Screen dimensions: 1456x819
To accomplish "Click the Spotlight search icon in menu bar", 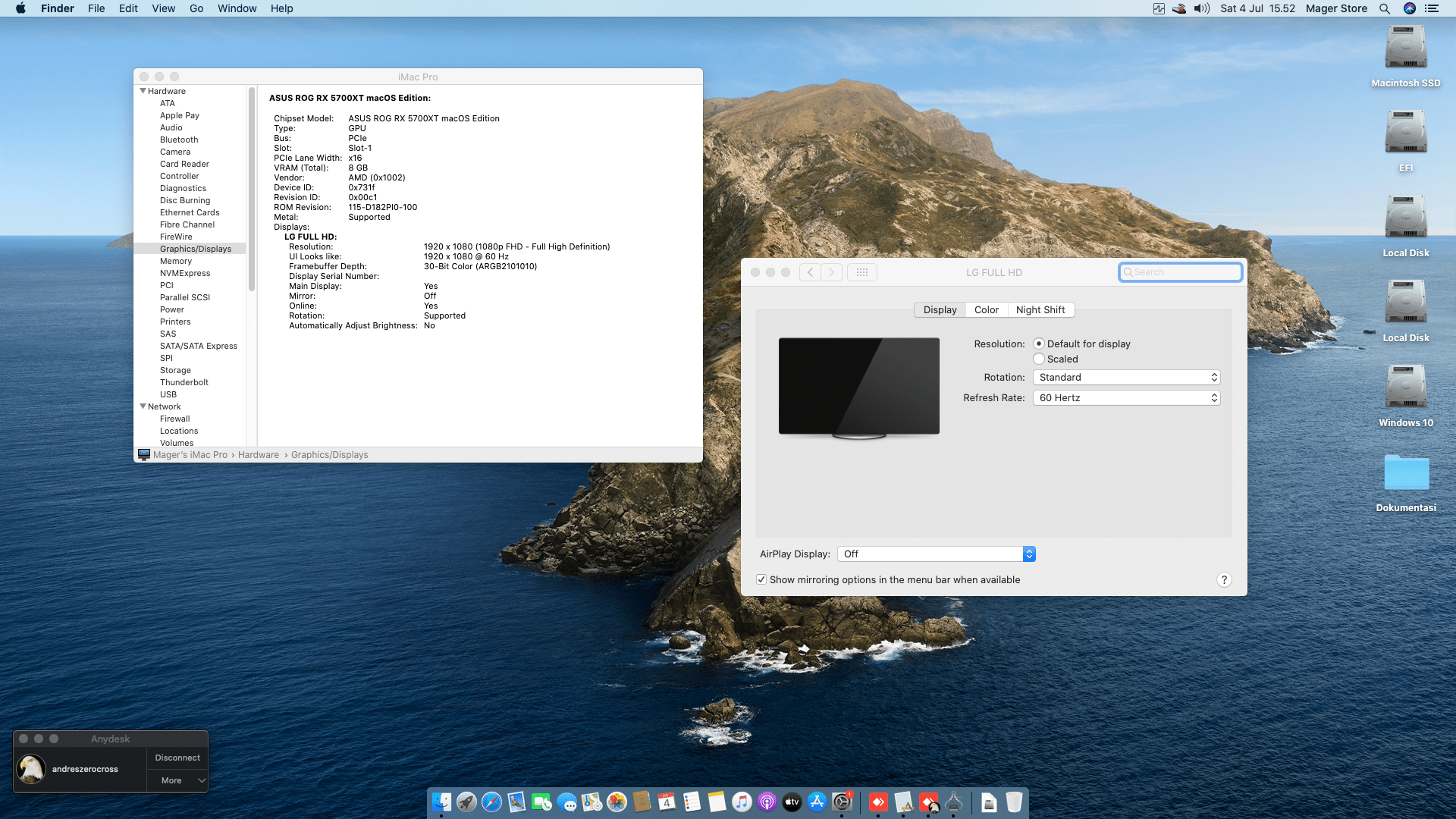I will coord(1385,8).
